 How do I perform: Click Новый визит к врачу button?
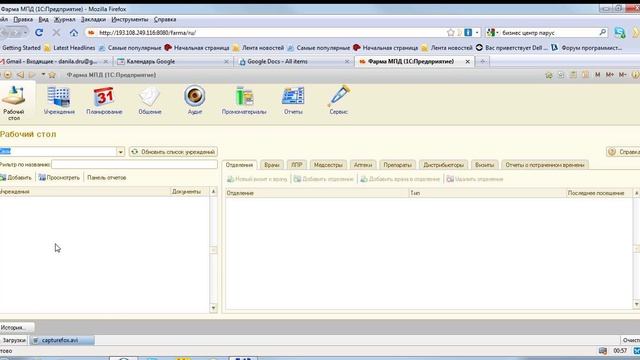[257, 179]
